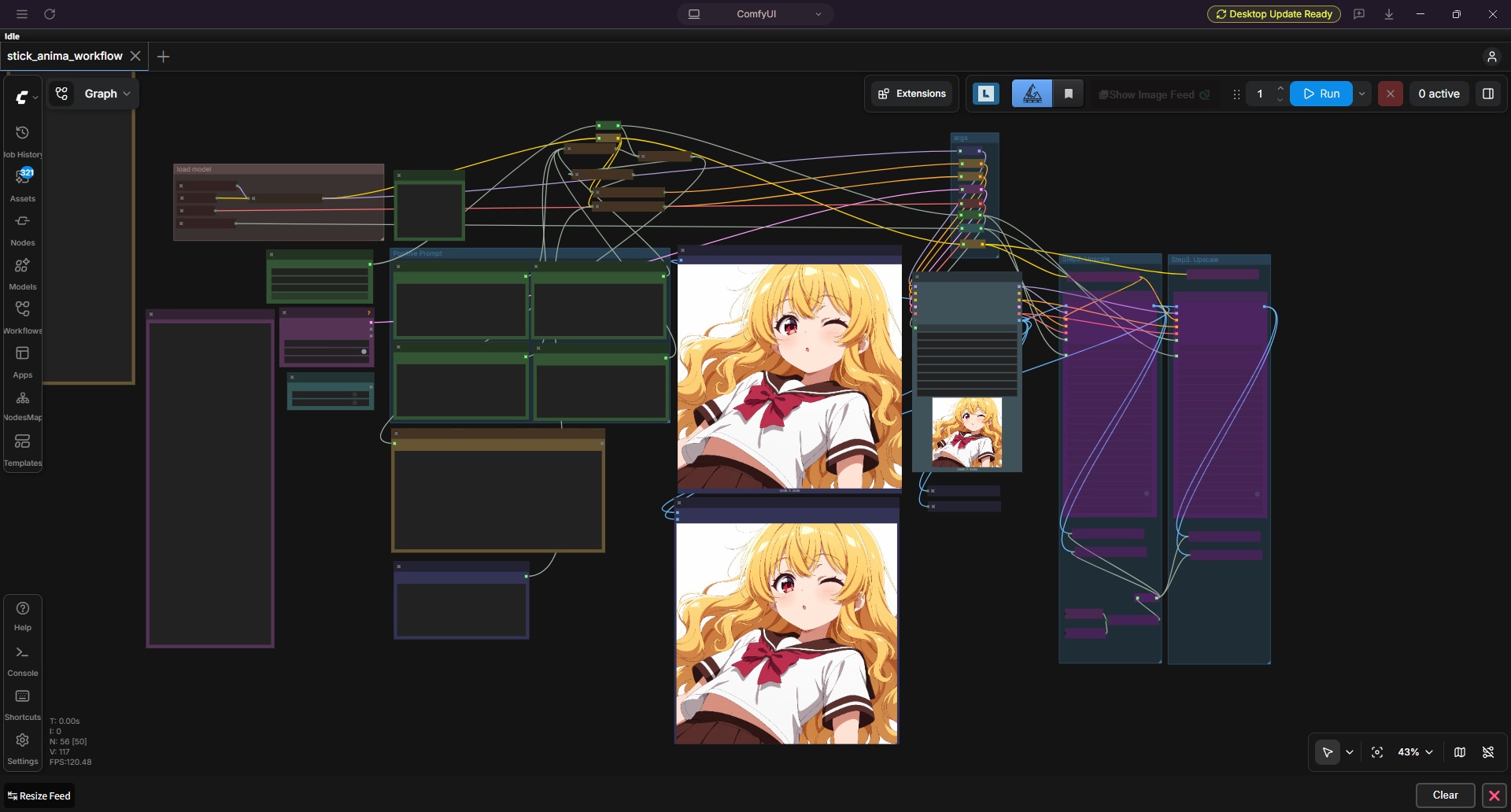
Task: Expand the canvas mode dropdown chevron
Action: [x=1350, y=752]
